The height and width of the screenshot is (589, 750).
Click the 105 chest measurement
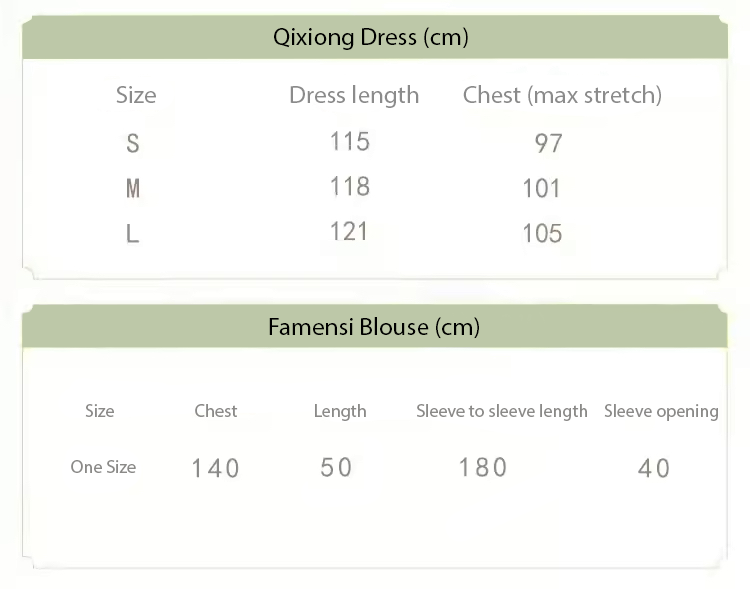[542, 234]
